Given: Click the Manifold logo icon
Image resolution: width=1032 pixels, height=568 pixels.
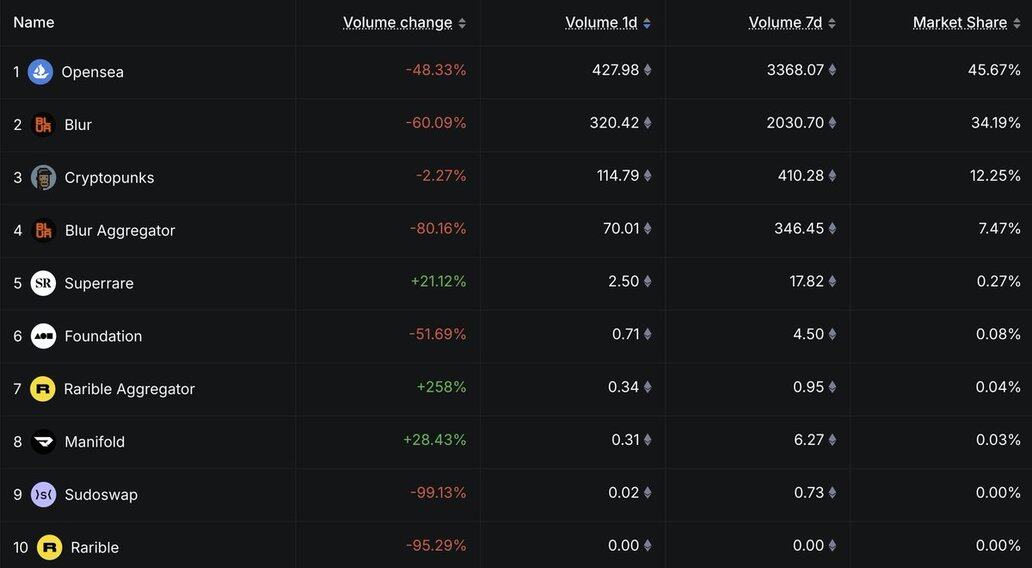Looking at the screenshot, I should click(43, 442).
